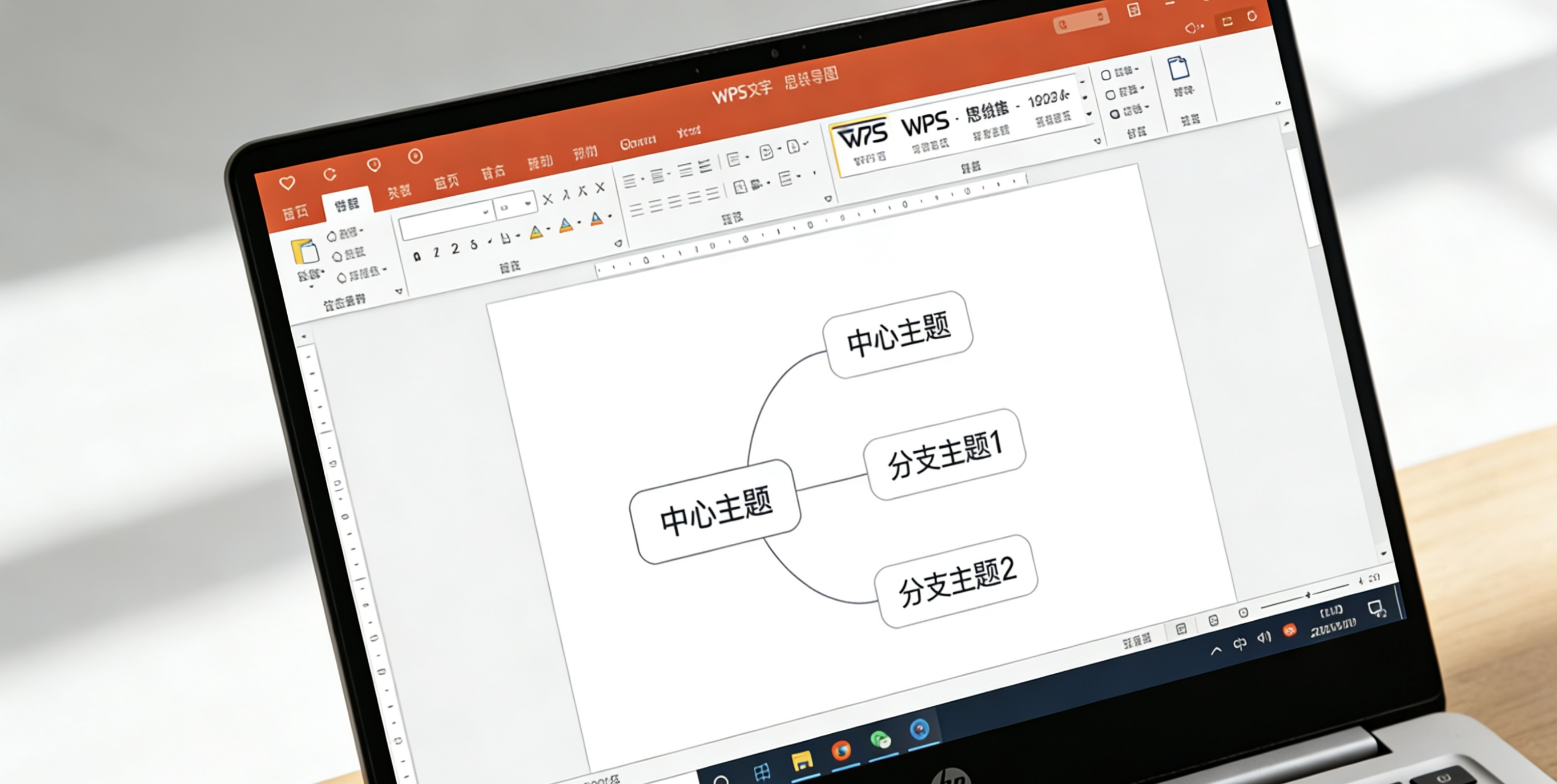The width and height of the screenshot is (1557, 784).
Task: Click the green WeChat taskbar icon
Action: [x=880, y=739]
